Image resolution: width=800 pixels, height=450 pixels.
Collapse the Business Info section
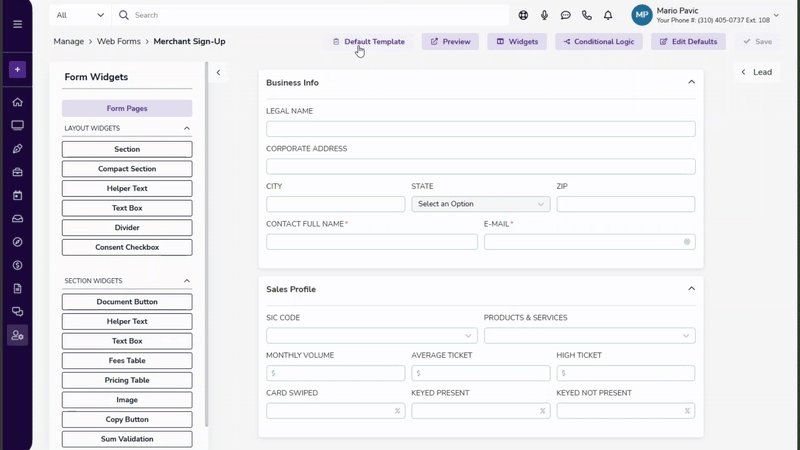tap(691, 82)
